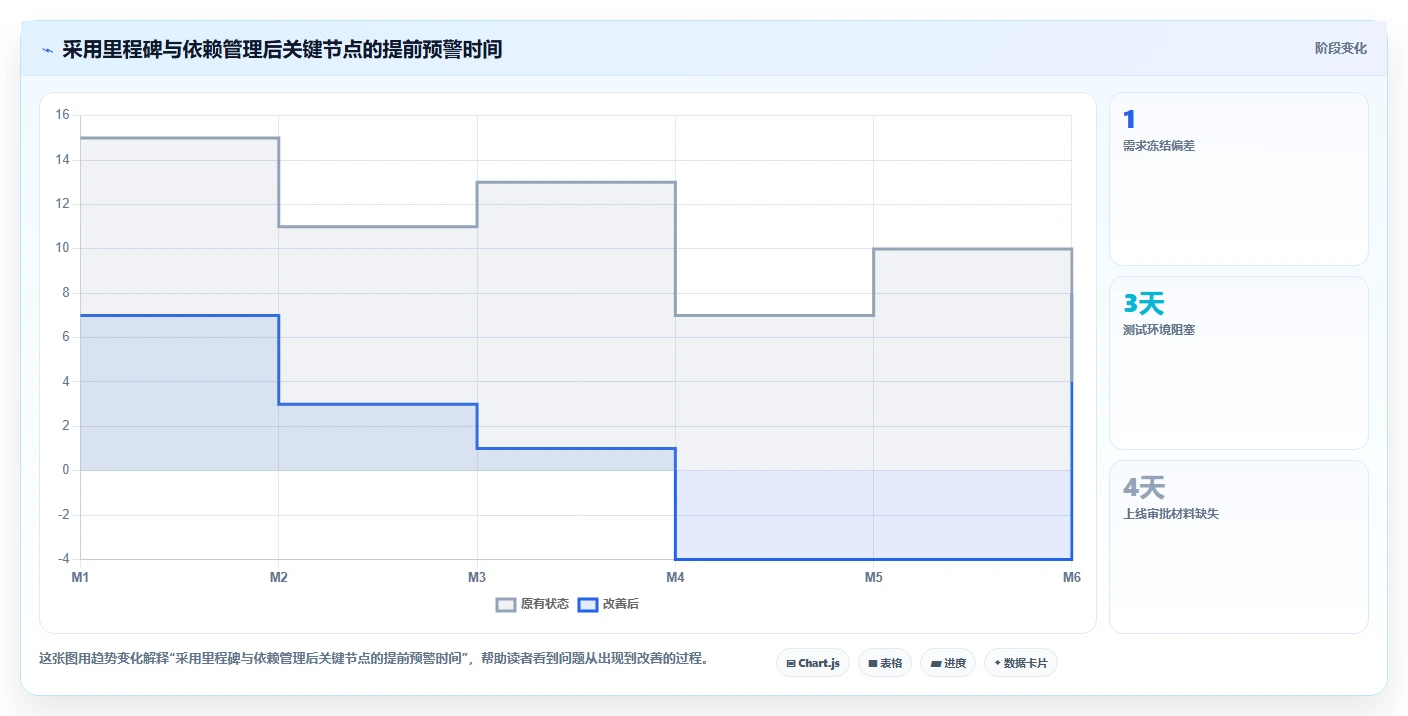The image size is (1408, 716).
Task: Click the y-axis label -4
Action: click(x=62, y=559)
